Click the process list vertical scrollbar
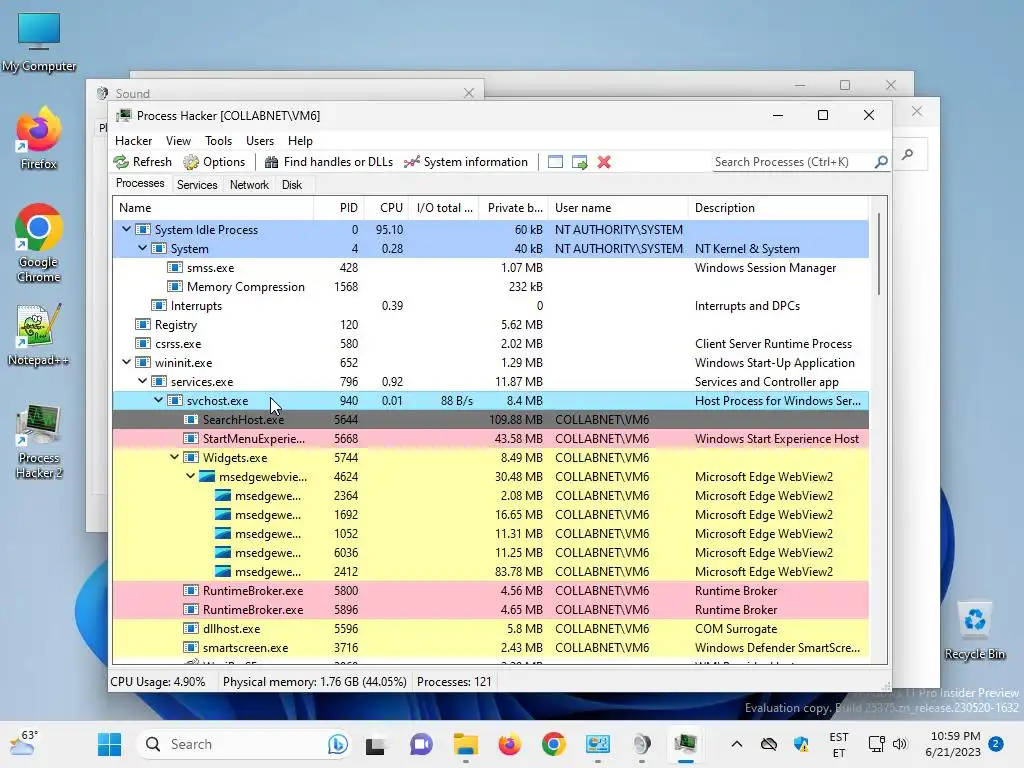 click(878, 255)
